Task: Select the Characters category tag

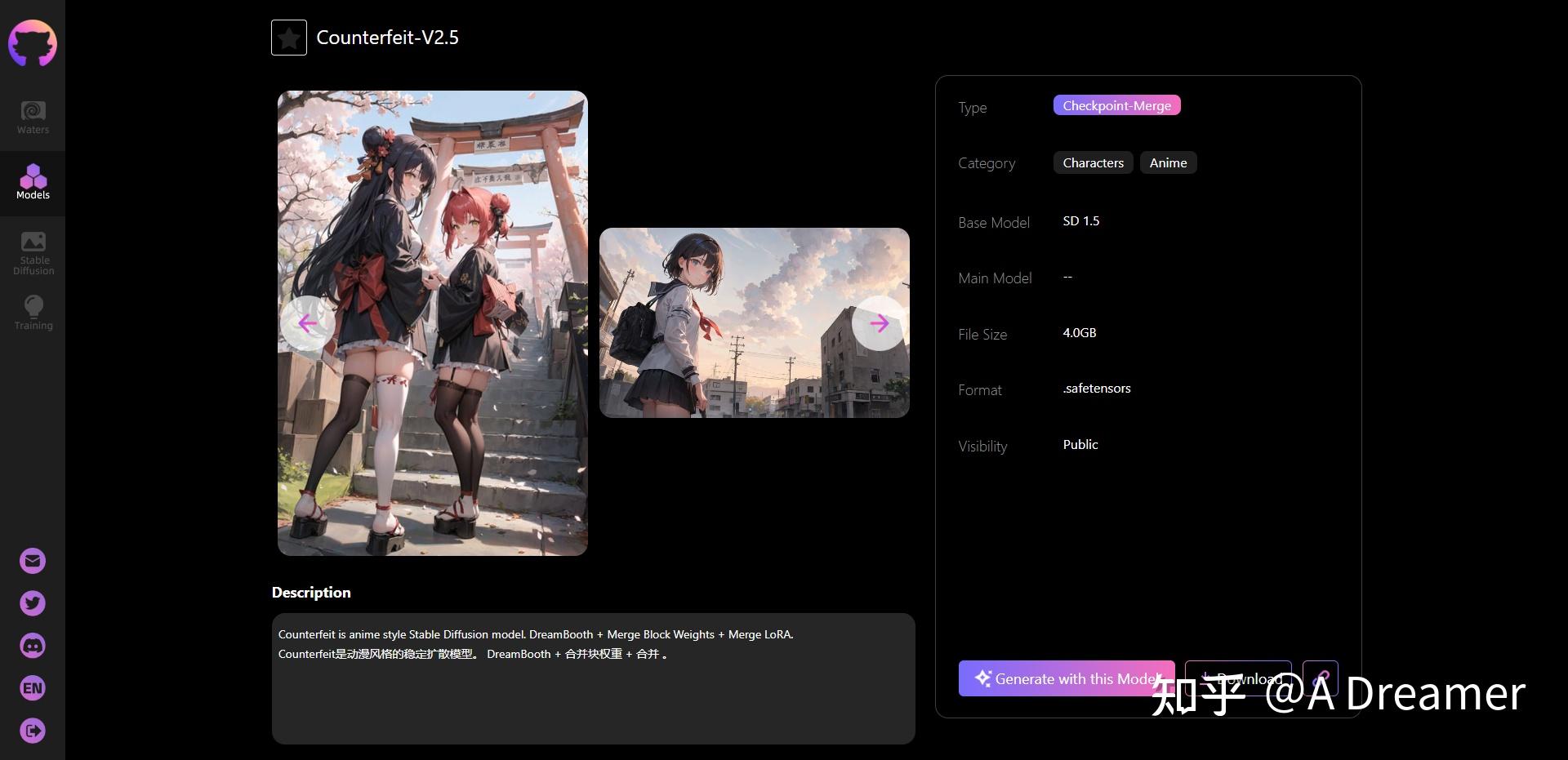Action: click(1093, 162)
